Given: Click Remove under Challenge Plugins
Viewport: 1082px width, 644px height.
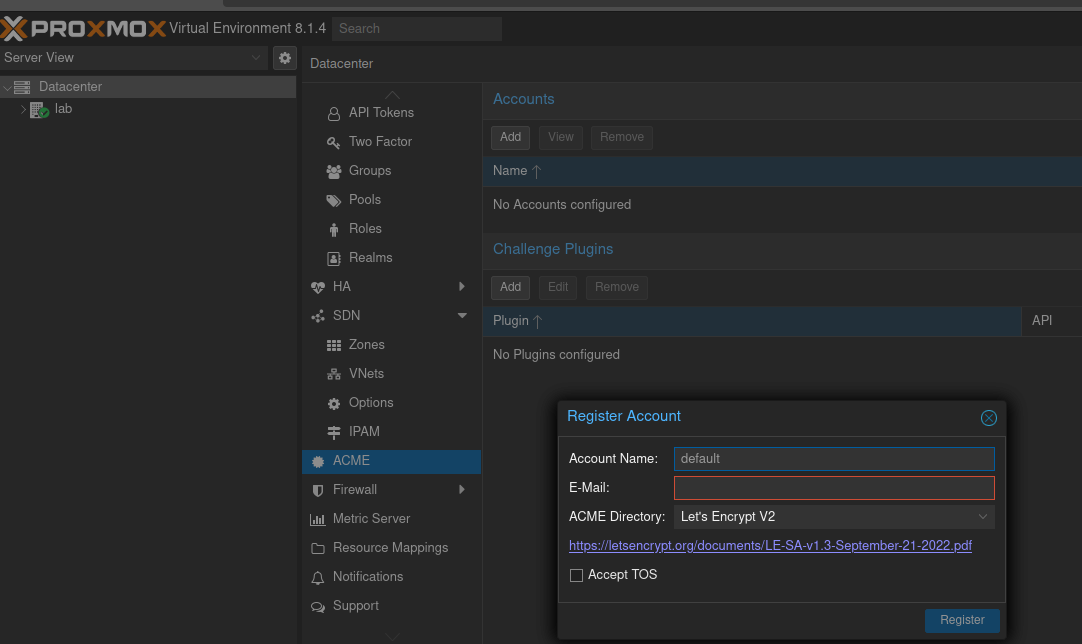Looking at the screenshot, I should (617, 287).
